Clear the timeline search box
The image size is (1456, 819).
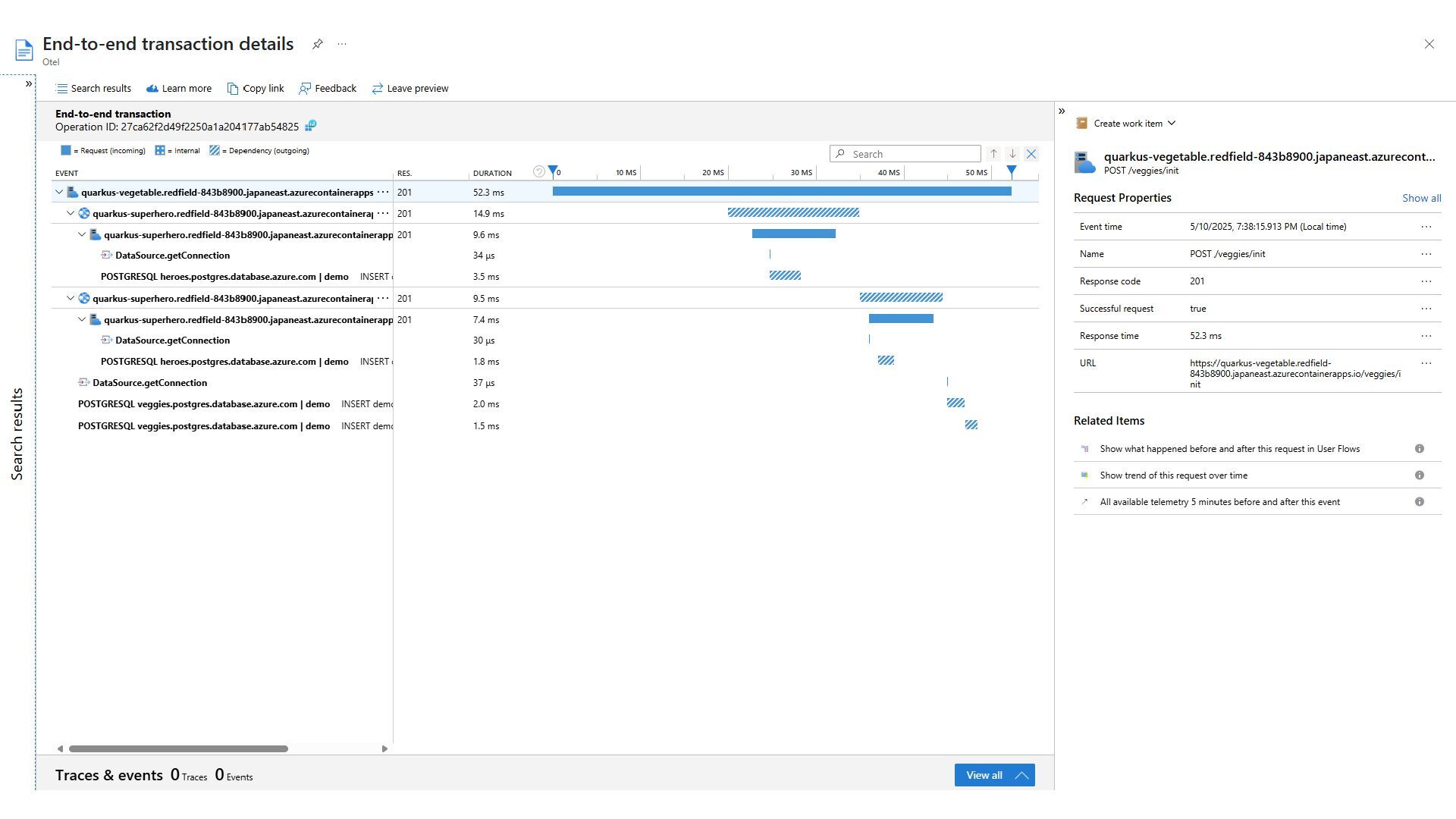(1031, 154)
